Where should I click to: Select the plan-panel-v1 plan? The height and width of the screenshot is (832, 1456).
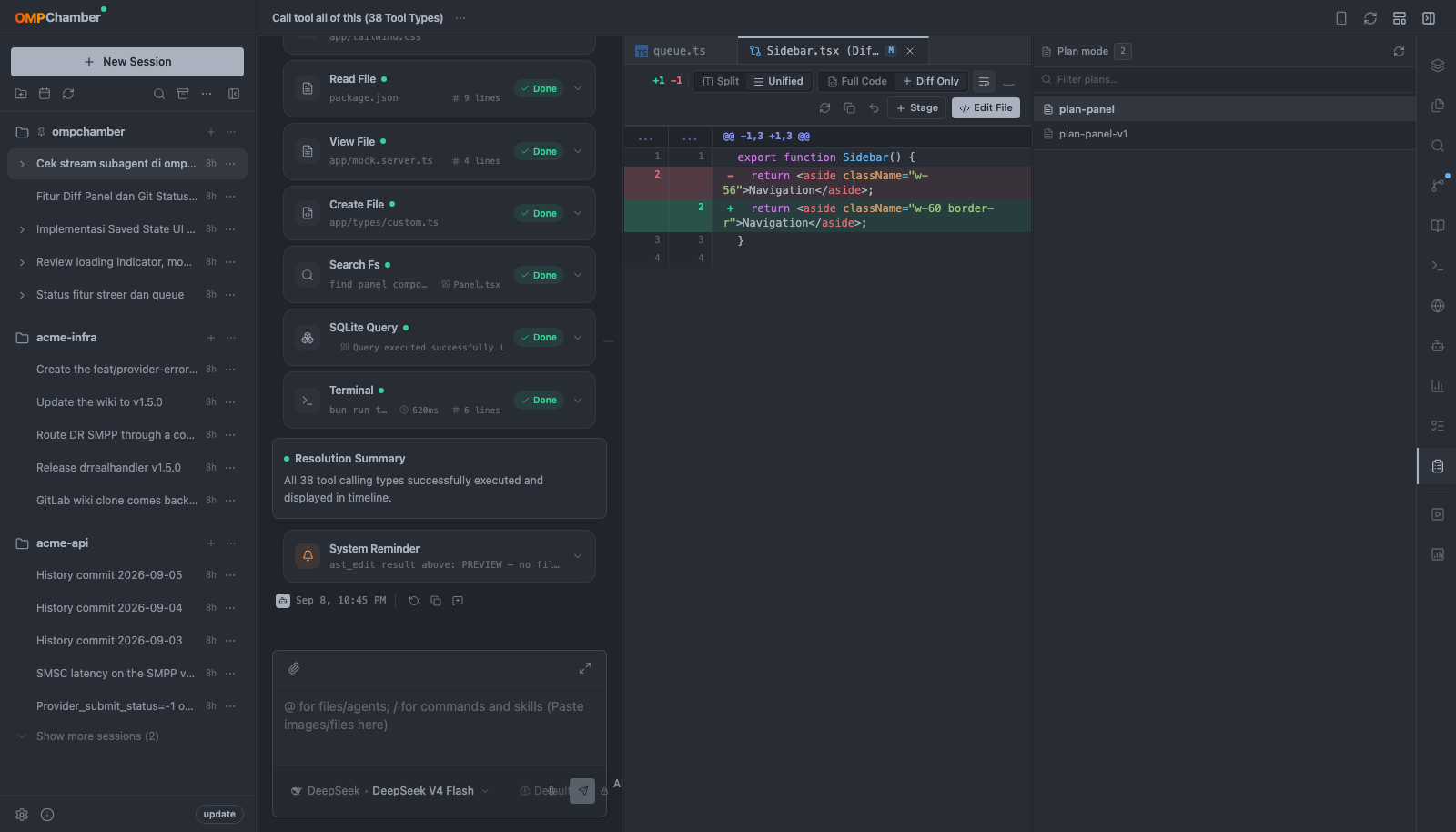(x=1224, y=134)
